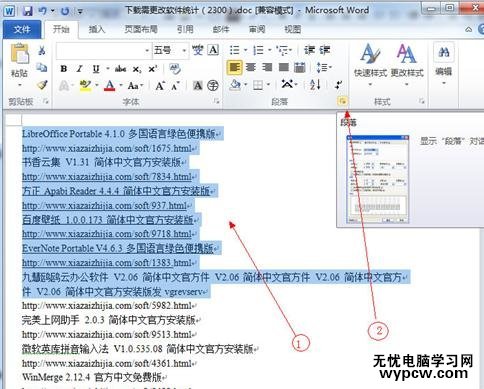Toggle Italic formatting
This screenshot has height=389, width=484.
[79, 69]
